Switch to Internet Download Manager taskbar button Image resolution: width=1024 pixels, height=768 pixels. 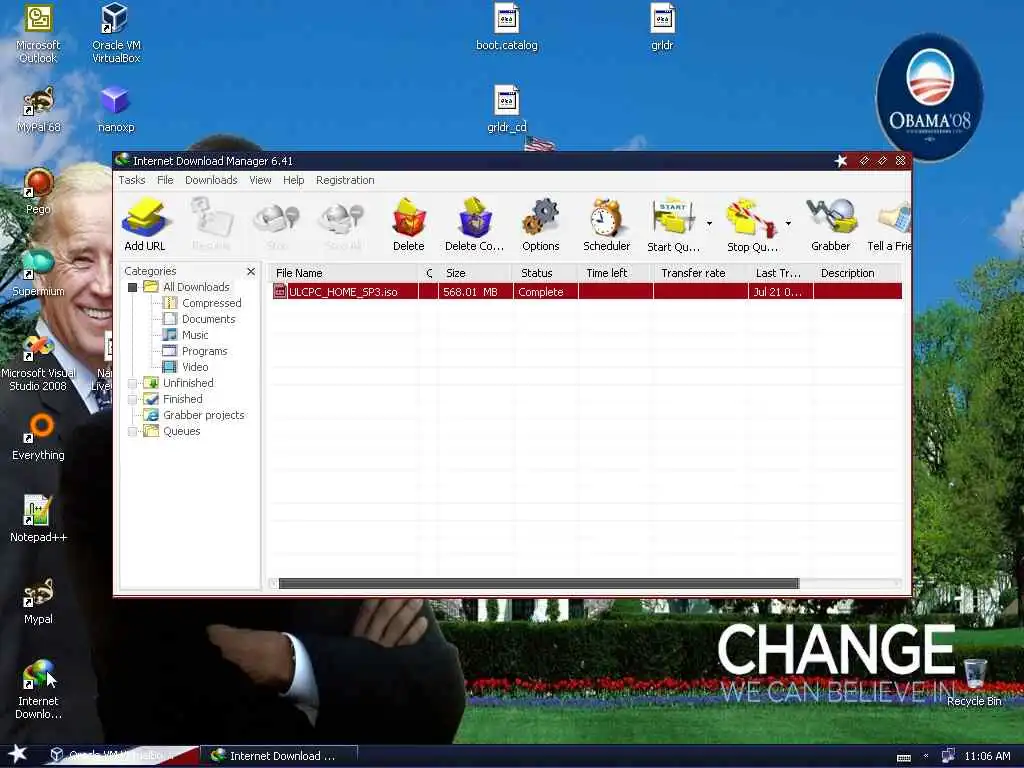(x=279, y=756)
